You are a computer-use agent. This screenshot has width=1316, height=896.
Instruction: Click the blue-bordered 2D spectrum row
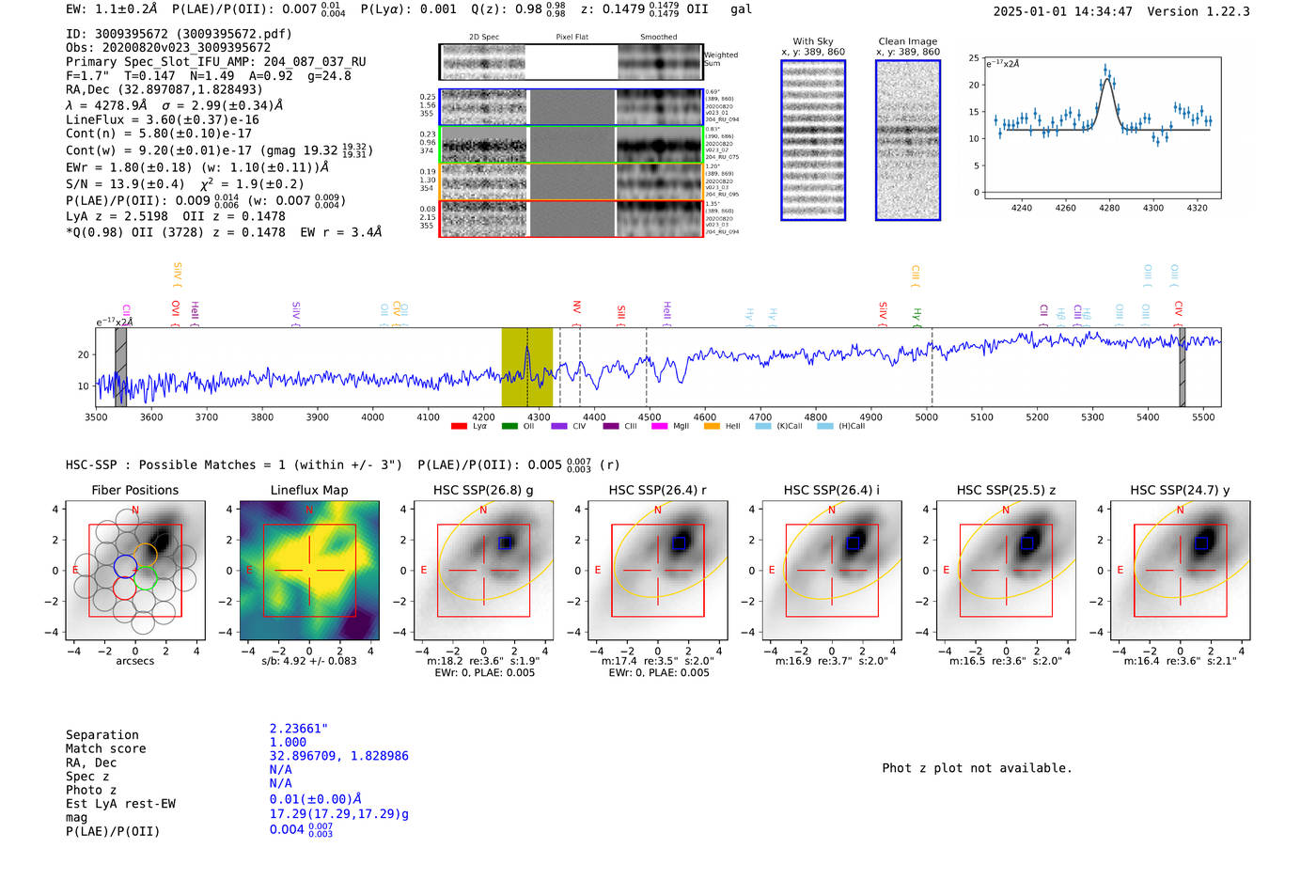pyautogui.click(x=572, y=107)
